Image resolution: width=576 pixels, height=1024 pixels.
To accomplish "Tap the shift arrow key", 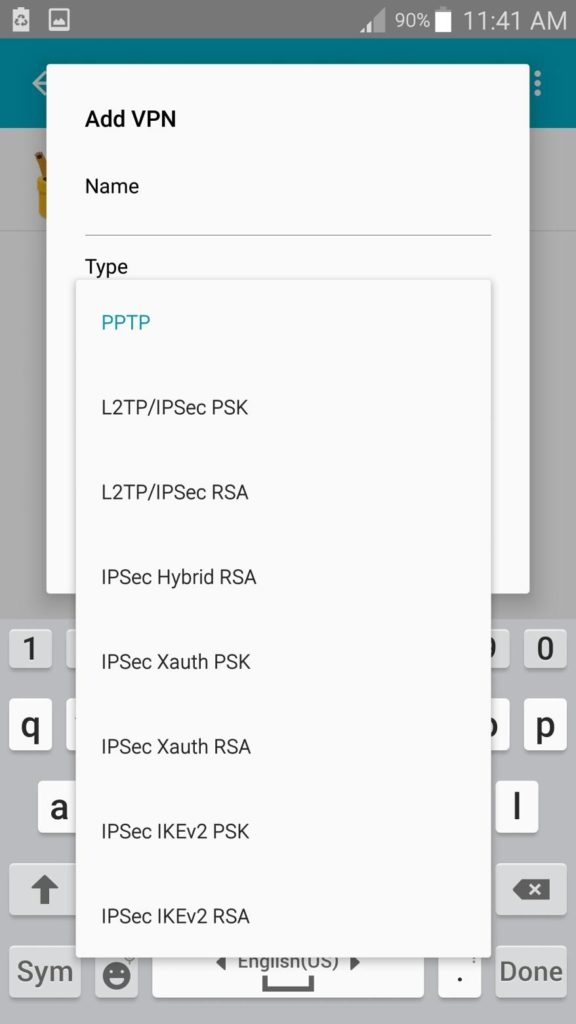I will (44, 889).
